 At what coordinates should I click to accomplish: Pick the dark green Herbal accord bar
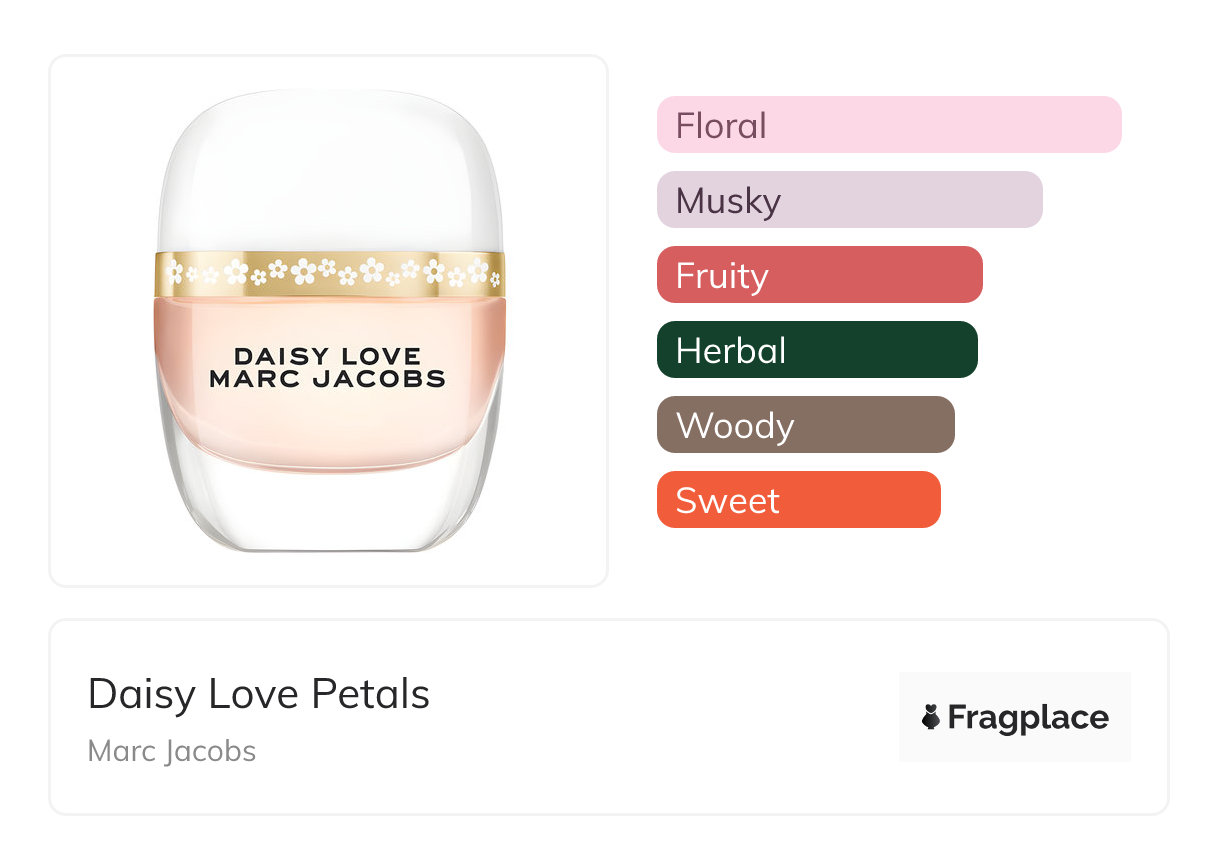816,350
